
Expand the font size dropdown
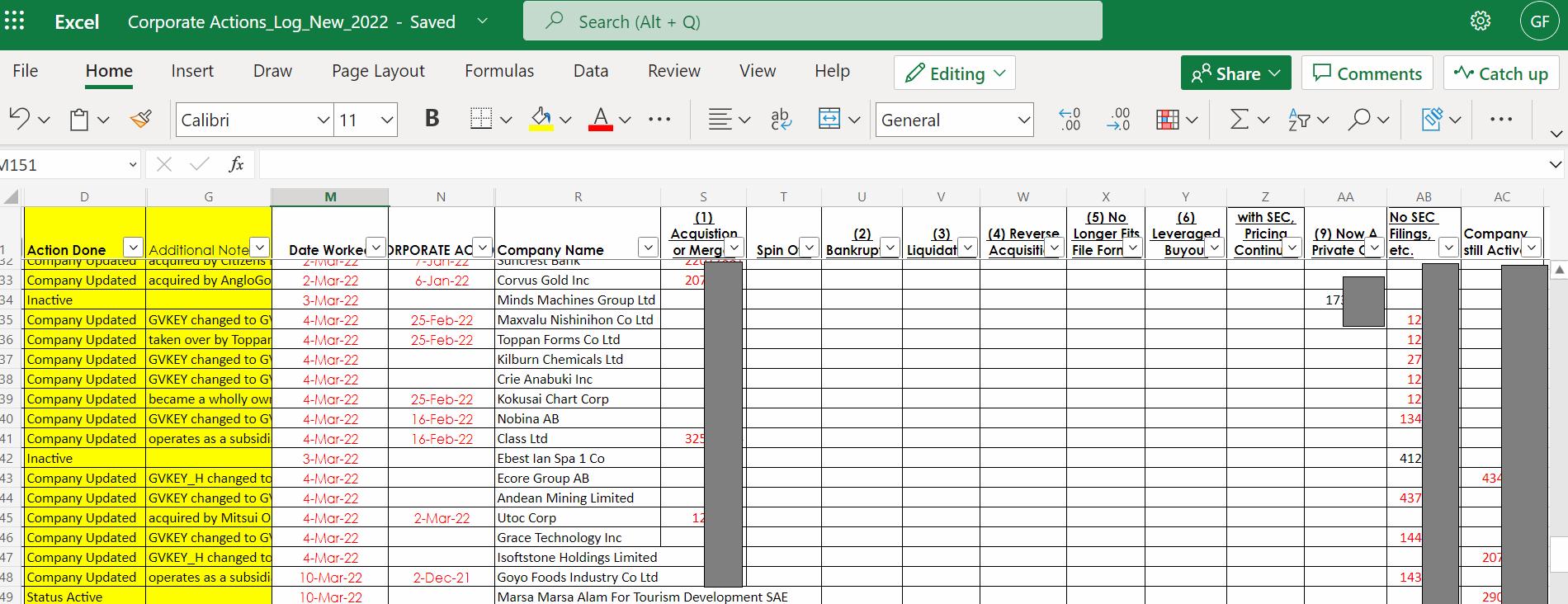(x=387, y=120)
